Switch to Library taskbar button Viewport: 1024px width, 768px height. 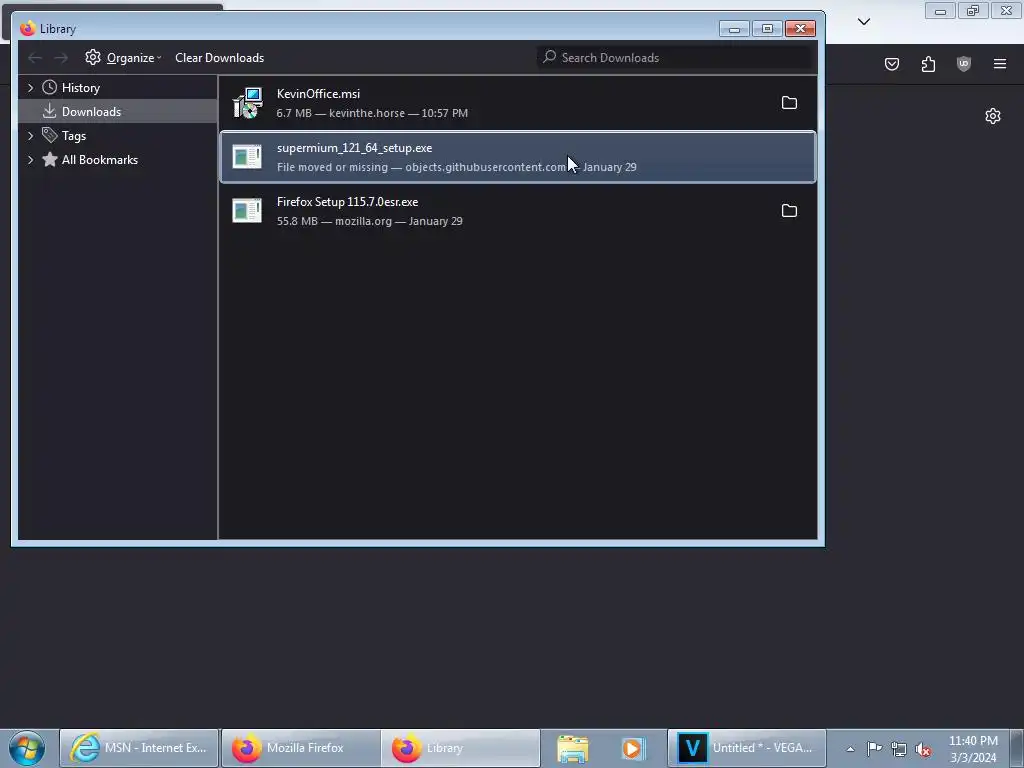[460, 748]
